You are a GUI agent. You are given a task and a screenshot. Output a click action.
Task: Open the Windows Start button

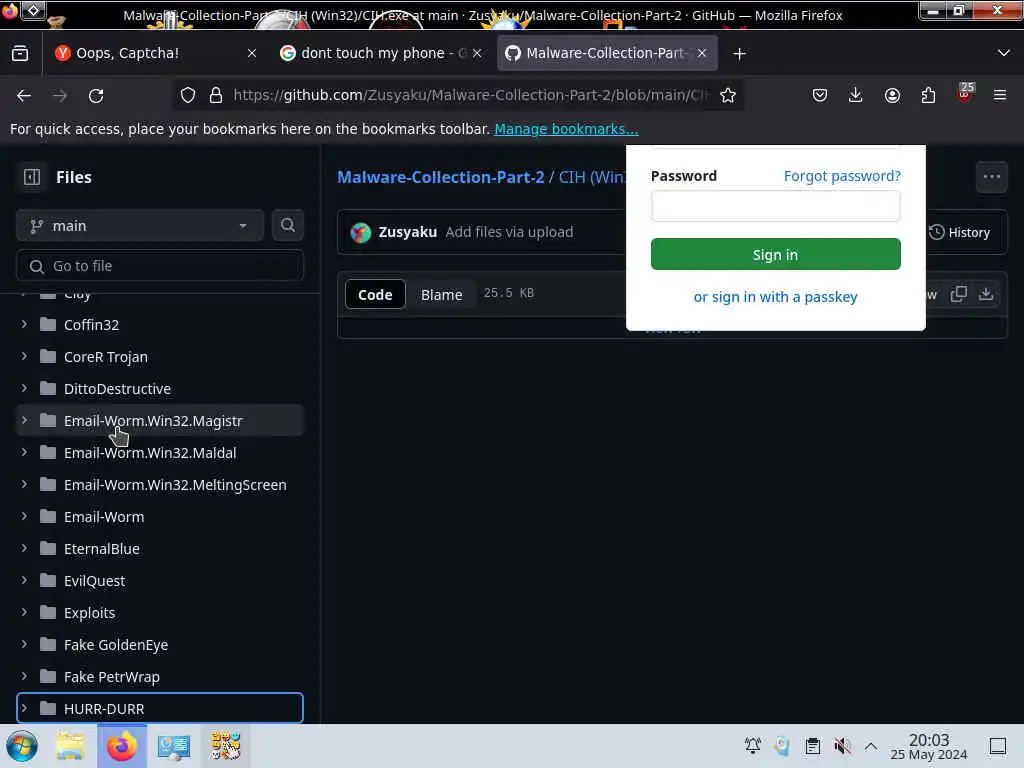(x=22, y=746)
